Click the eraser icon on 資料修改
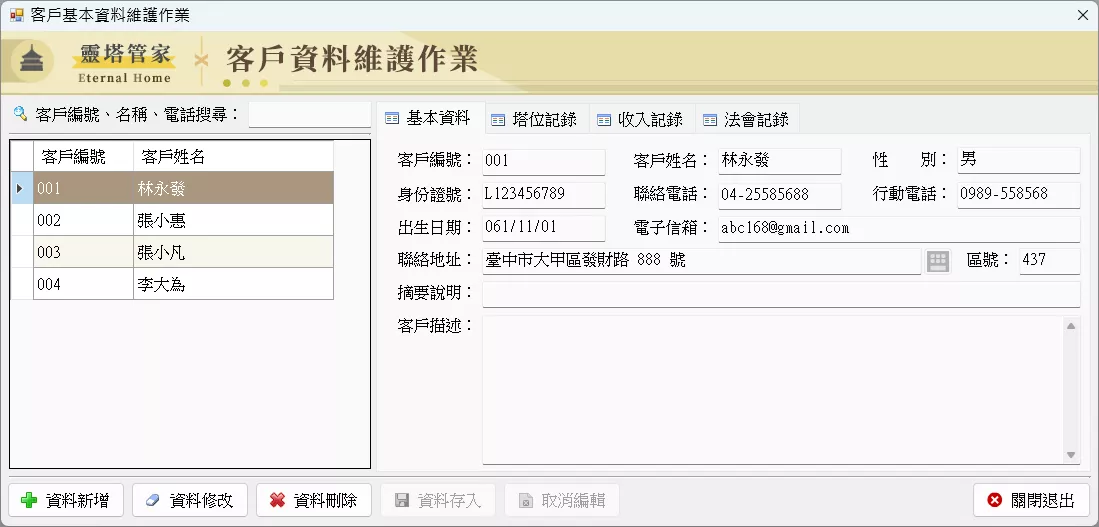Viewport: 1099px width, 527px height. (152, 500)
